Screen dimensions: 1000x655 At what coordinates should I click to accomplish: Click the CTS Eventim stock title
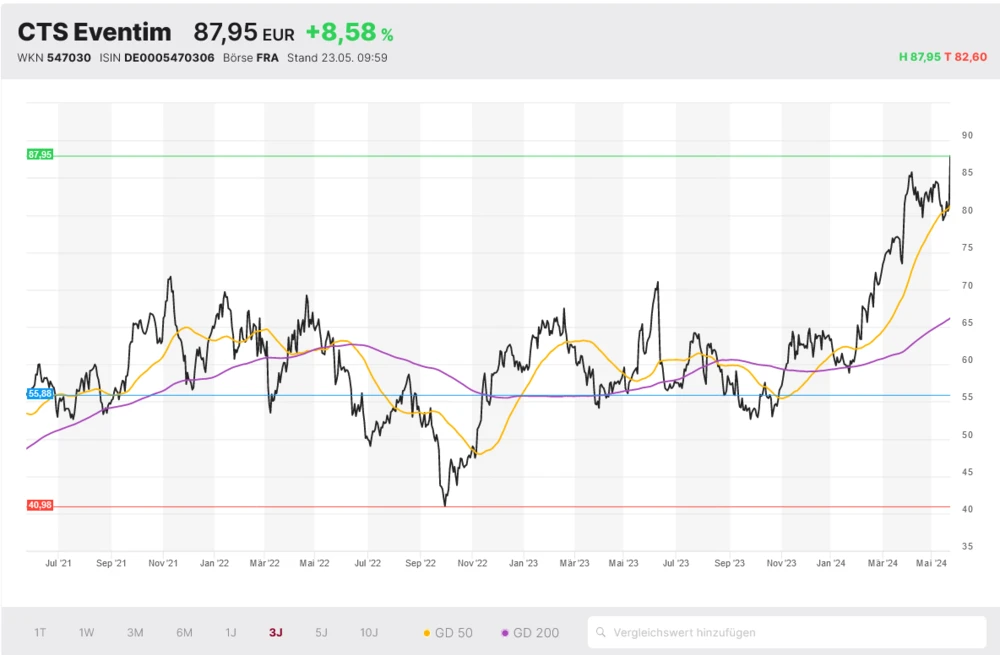(x=95, y=32)
